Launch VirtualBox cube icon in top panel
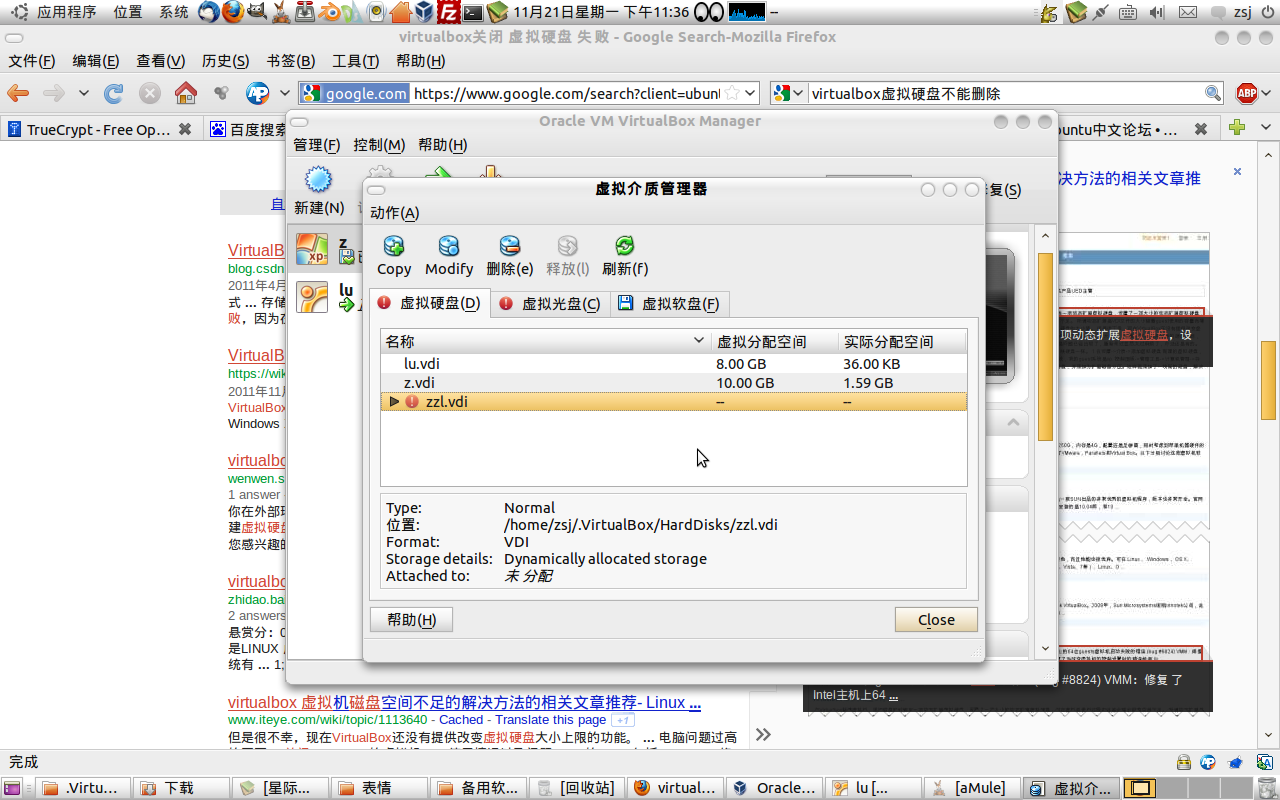The width and height of the screenshot is (1280, 800). 424,12
